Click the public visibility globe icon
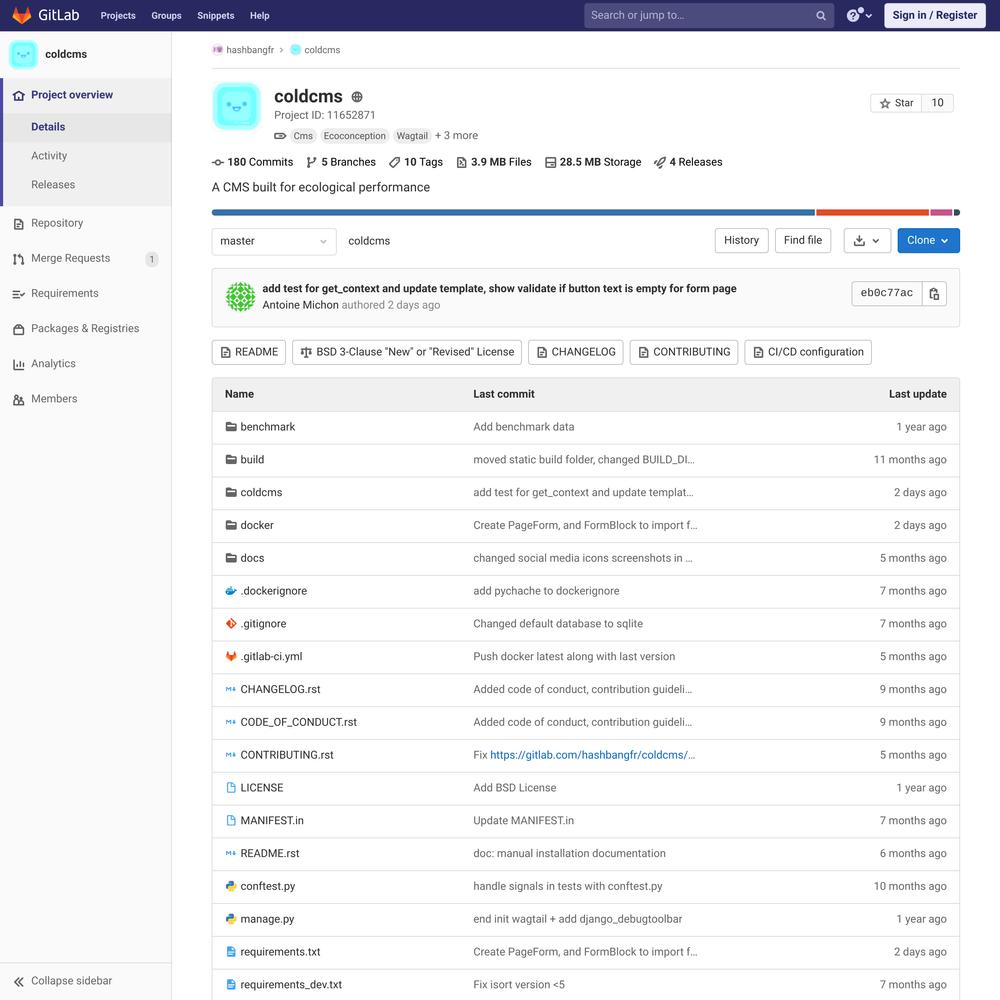The height and width of the screenshot is (1000, 1000). point(357,97)
